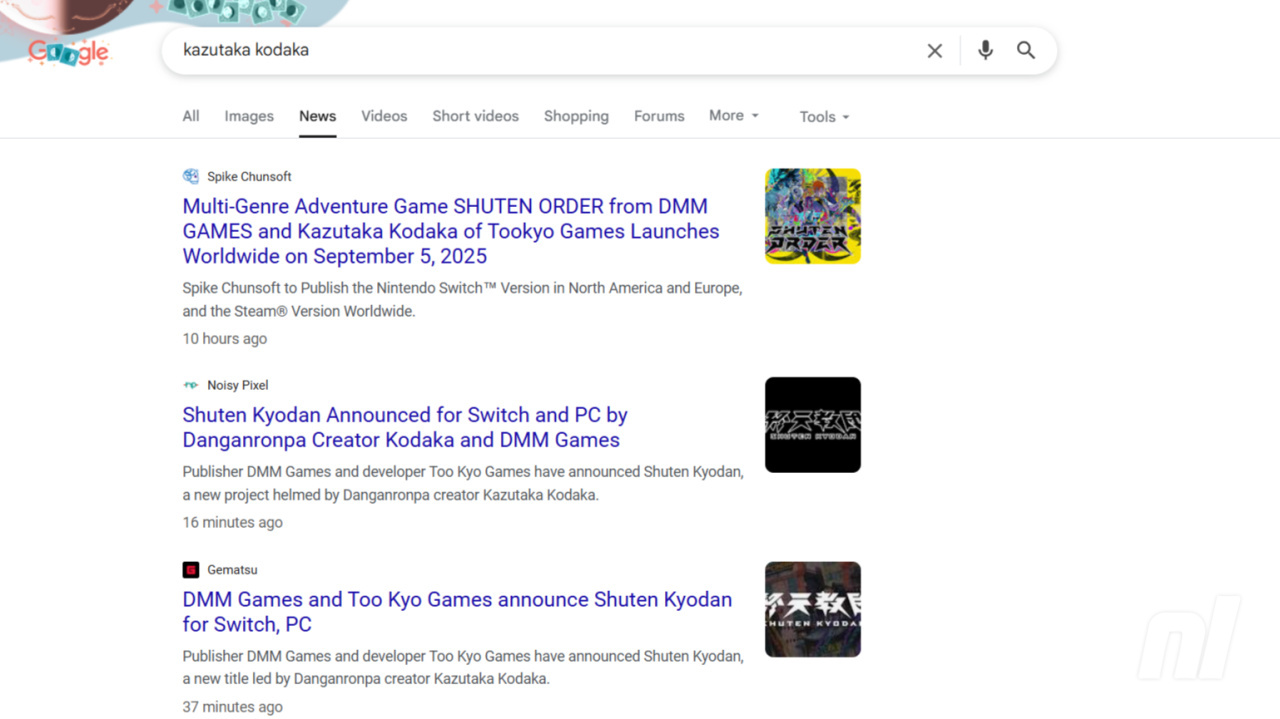
Task: Select the Short videos tab
Action: click(x=476, y=116)
